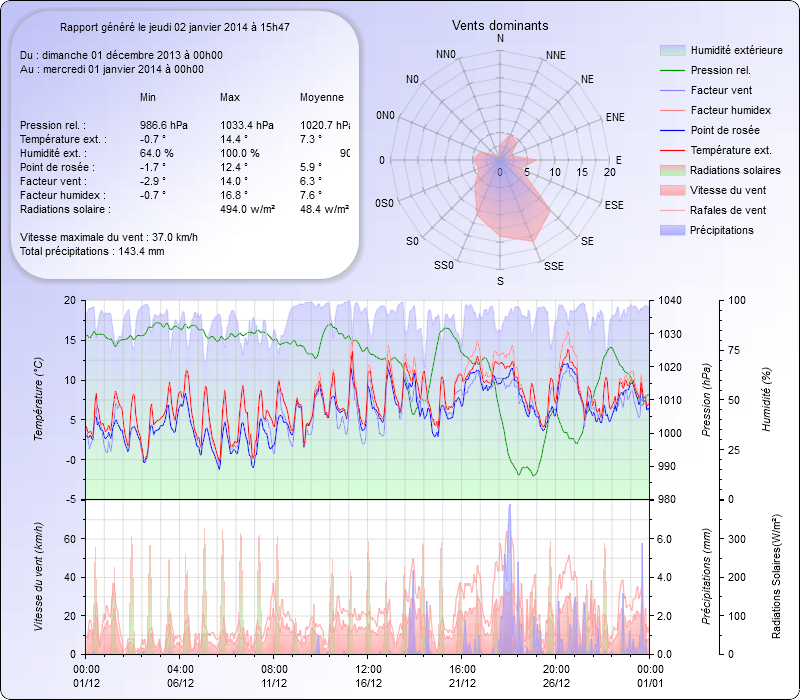Viewport: 800px width, 700px height.
Task: Click the SSE label on wind rose
Action: (x=553, y=266)
